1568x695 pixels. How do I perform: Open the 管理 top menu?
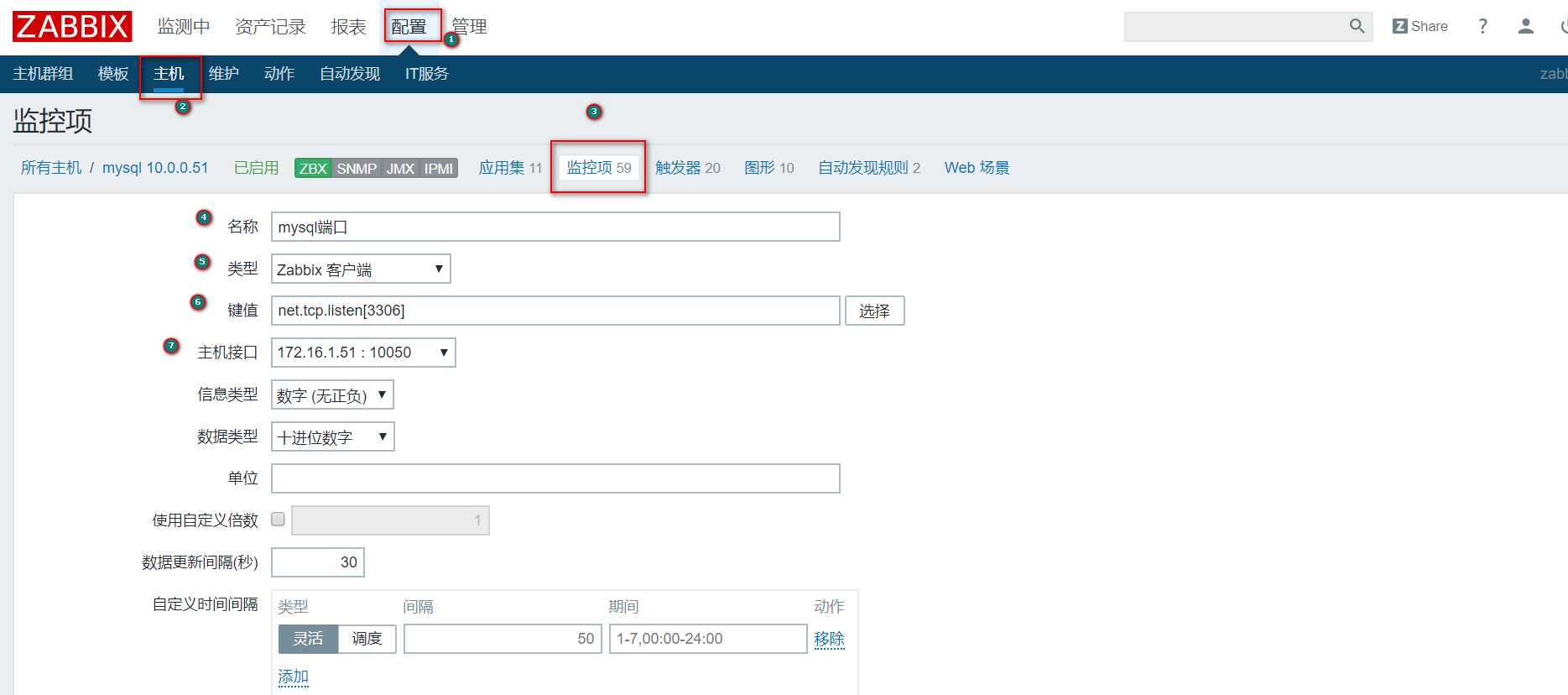(470, 26)
